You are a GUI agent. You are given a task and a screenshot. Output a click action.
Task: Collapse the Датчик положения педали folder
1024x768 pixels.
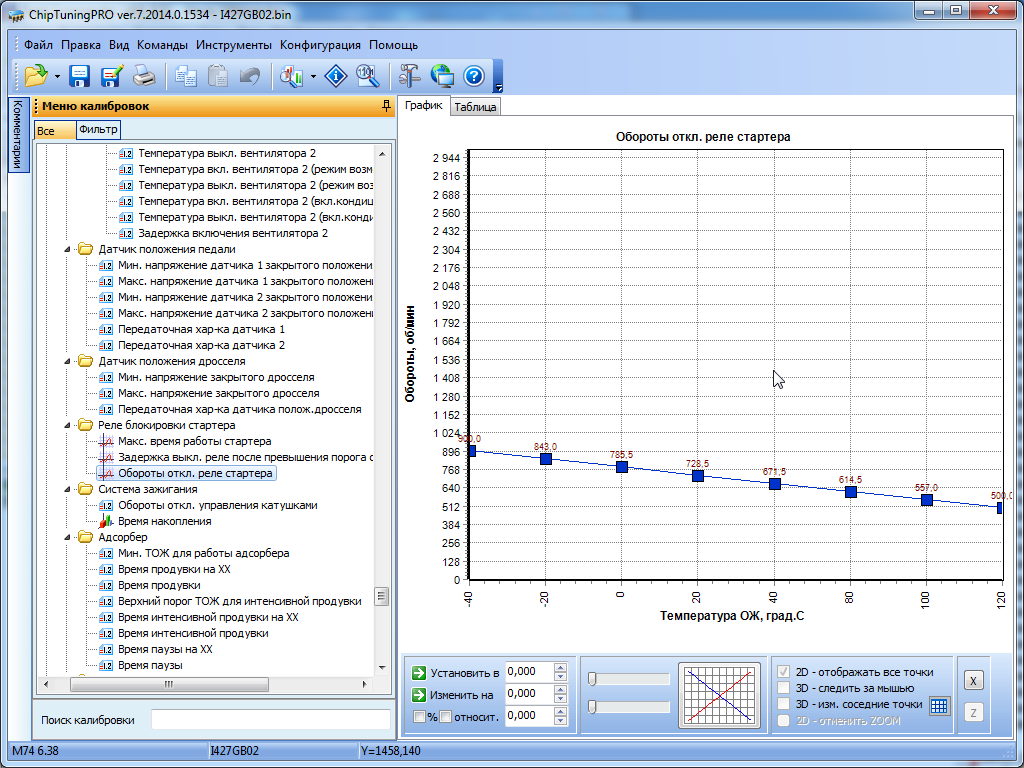68,250
